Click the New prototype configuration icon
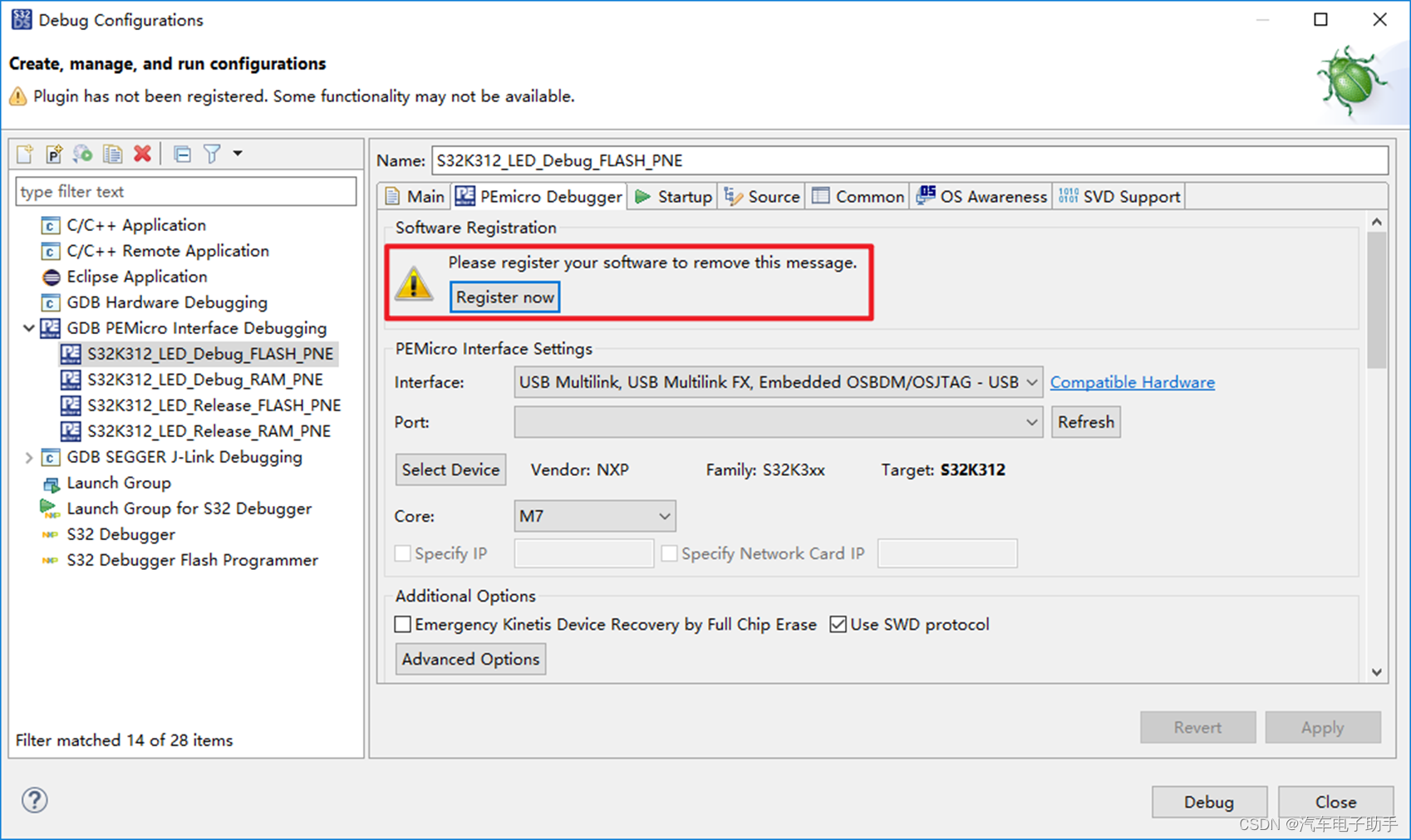 coord(54,154)
